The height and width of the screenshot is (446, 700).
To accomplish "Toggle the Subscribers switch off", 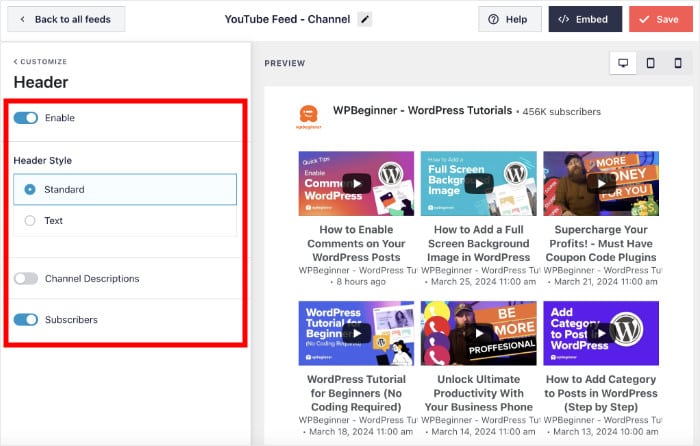I will pyautogui.click(x=26, y=320).
